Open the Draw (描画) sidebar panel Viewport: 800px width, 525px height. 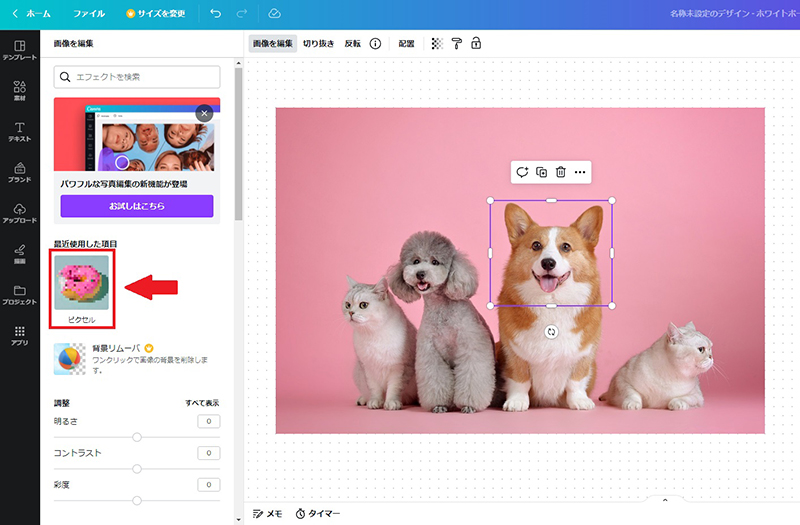pos(19,254)
